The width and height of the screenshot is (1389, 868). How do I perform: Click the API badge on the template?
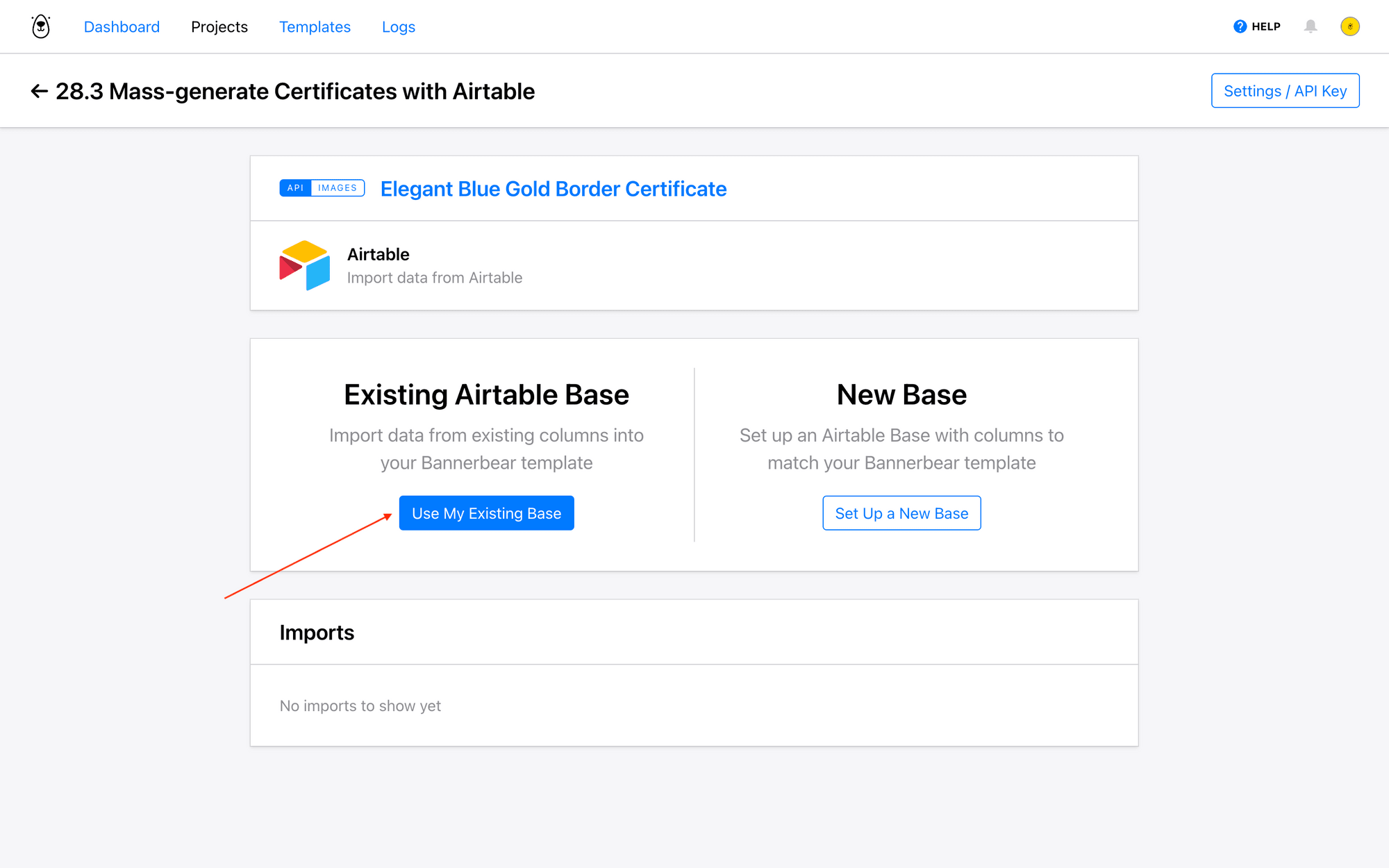(295, 187)
